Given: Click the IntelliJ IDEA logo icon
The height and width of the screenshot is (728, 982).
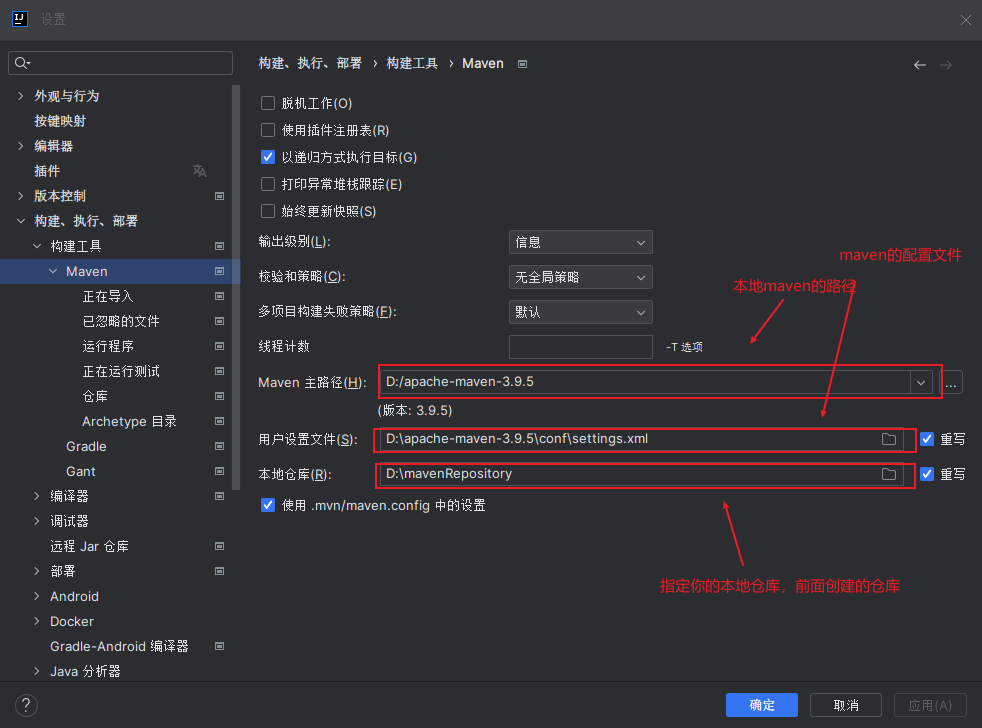Looking at the screenshot, I should coord(20,18).
